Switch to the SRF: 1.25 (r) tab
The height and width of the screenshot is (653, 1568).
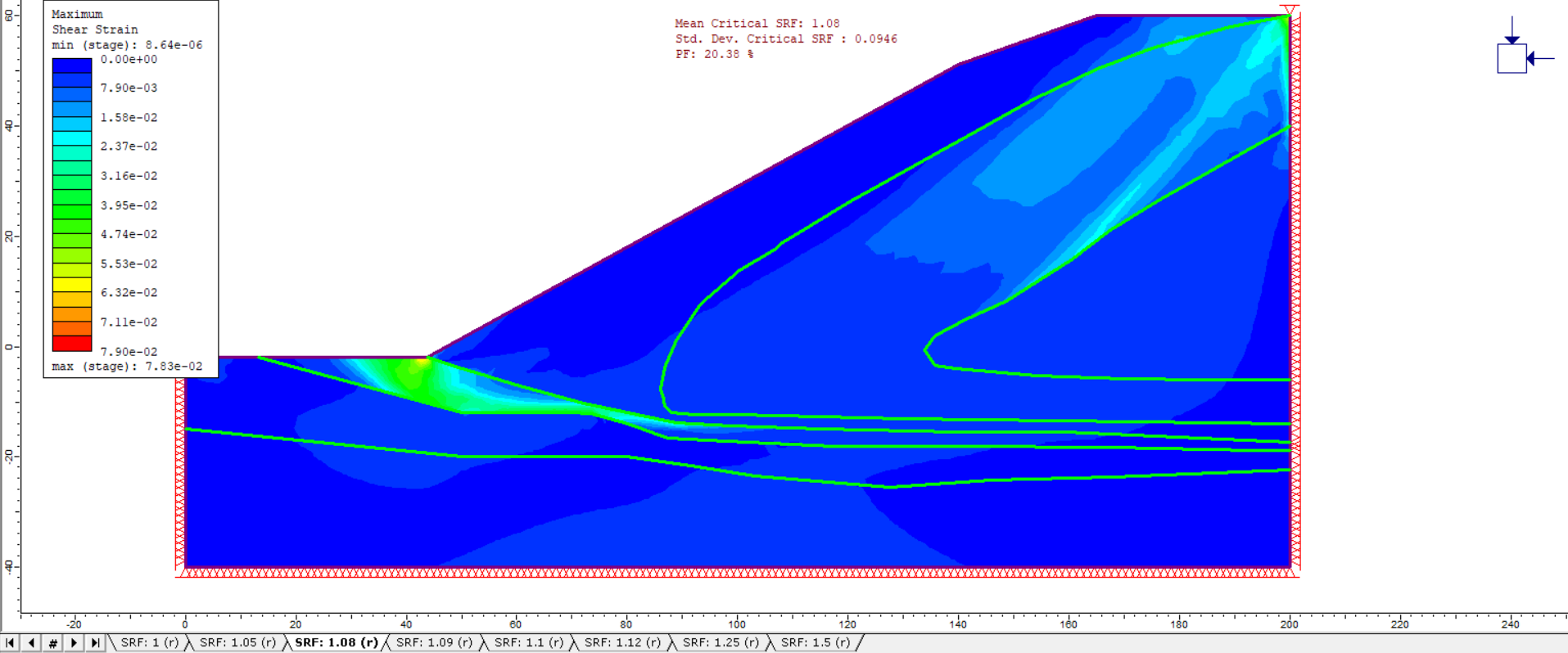click(721, 642)
